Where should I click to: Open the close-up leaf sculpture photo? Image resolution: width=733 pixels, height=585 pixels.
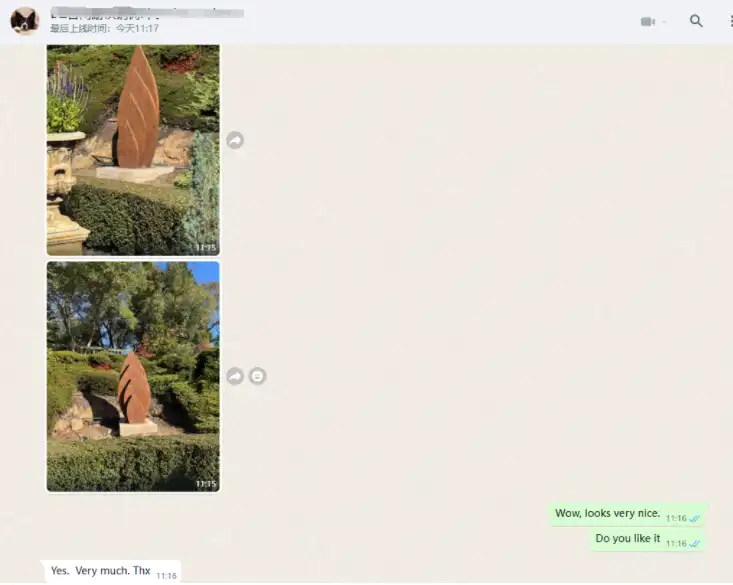[x=133, y=150]
